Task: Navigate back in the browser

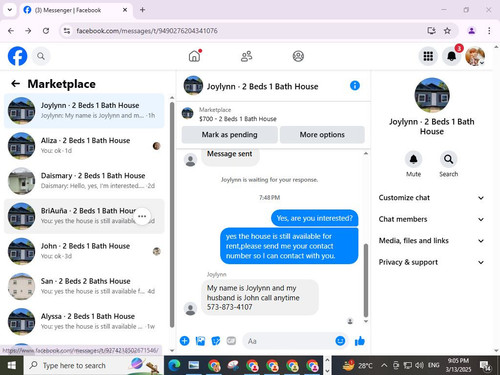Action: 11,31
